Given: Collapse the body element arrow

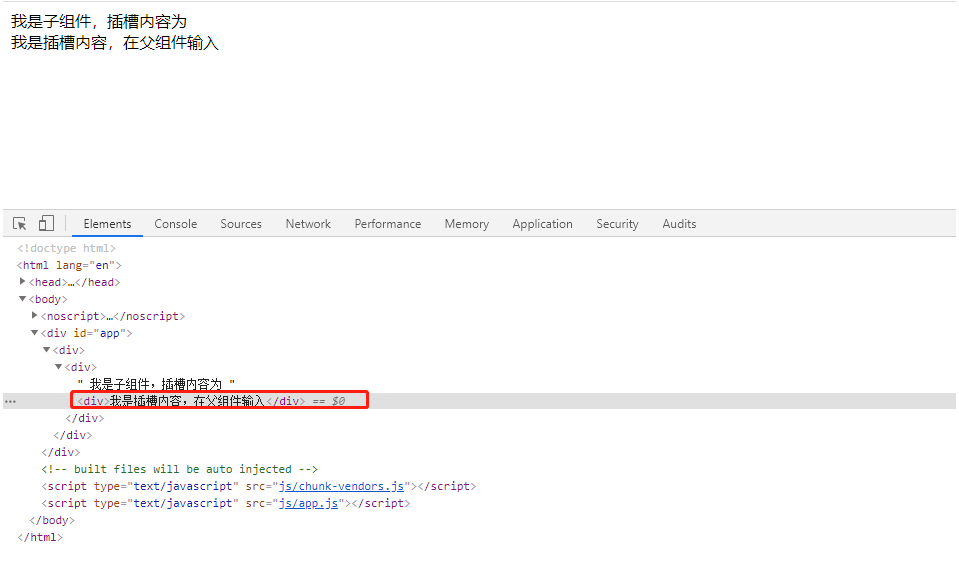Looking at the screenshot, I should [23, 299].
